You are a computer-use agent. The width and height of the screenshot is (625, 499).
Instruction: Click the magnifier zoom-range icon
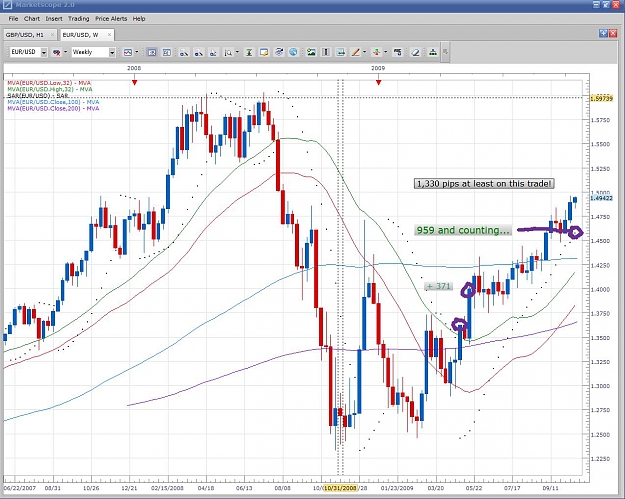(x=228, y=52)
